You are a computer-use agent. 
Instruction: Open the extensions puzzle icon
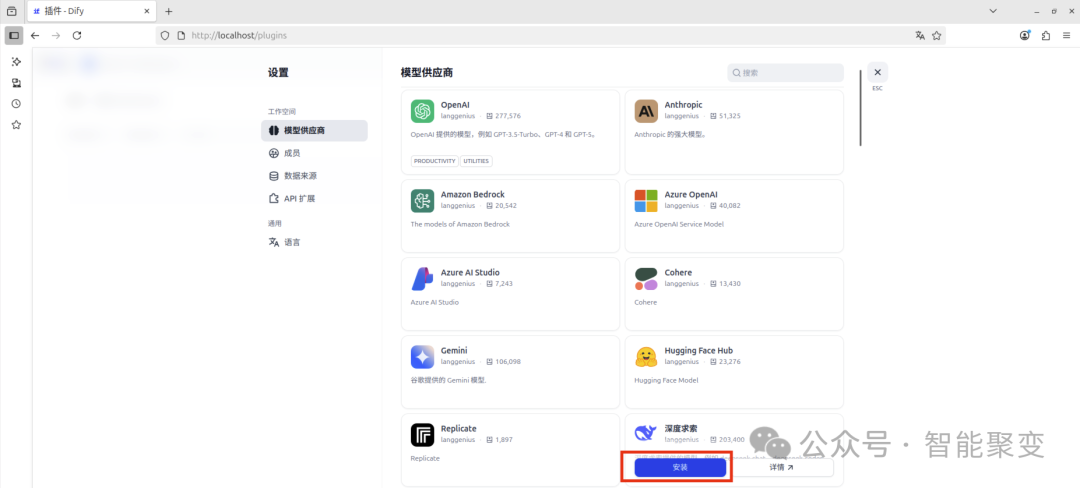tap(1046, 36)
